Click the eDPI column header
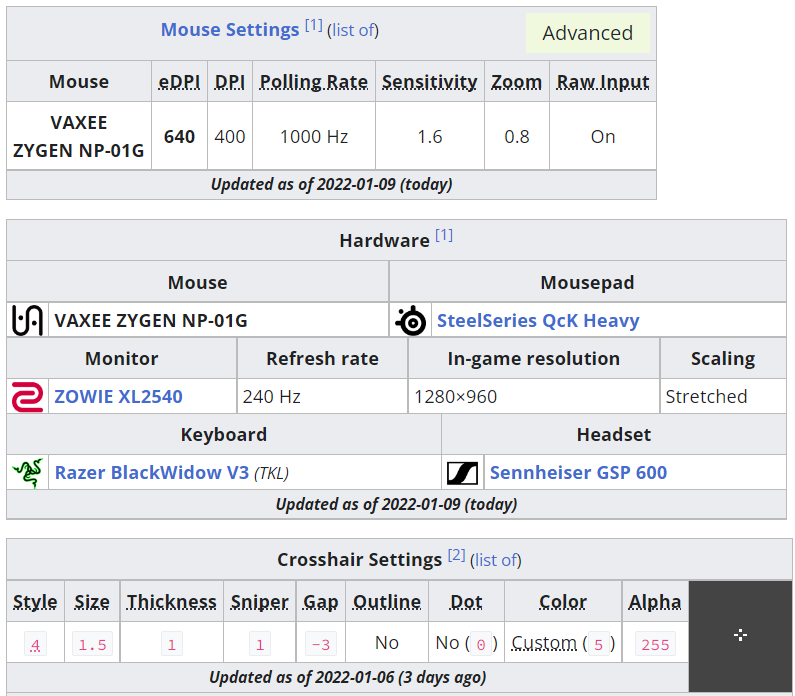 point(179,82)
